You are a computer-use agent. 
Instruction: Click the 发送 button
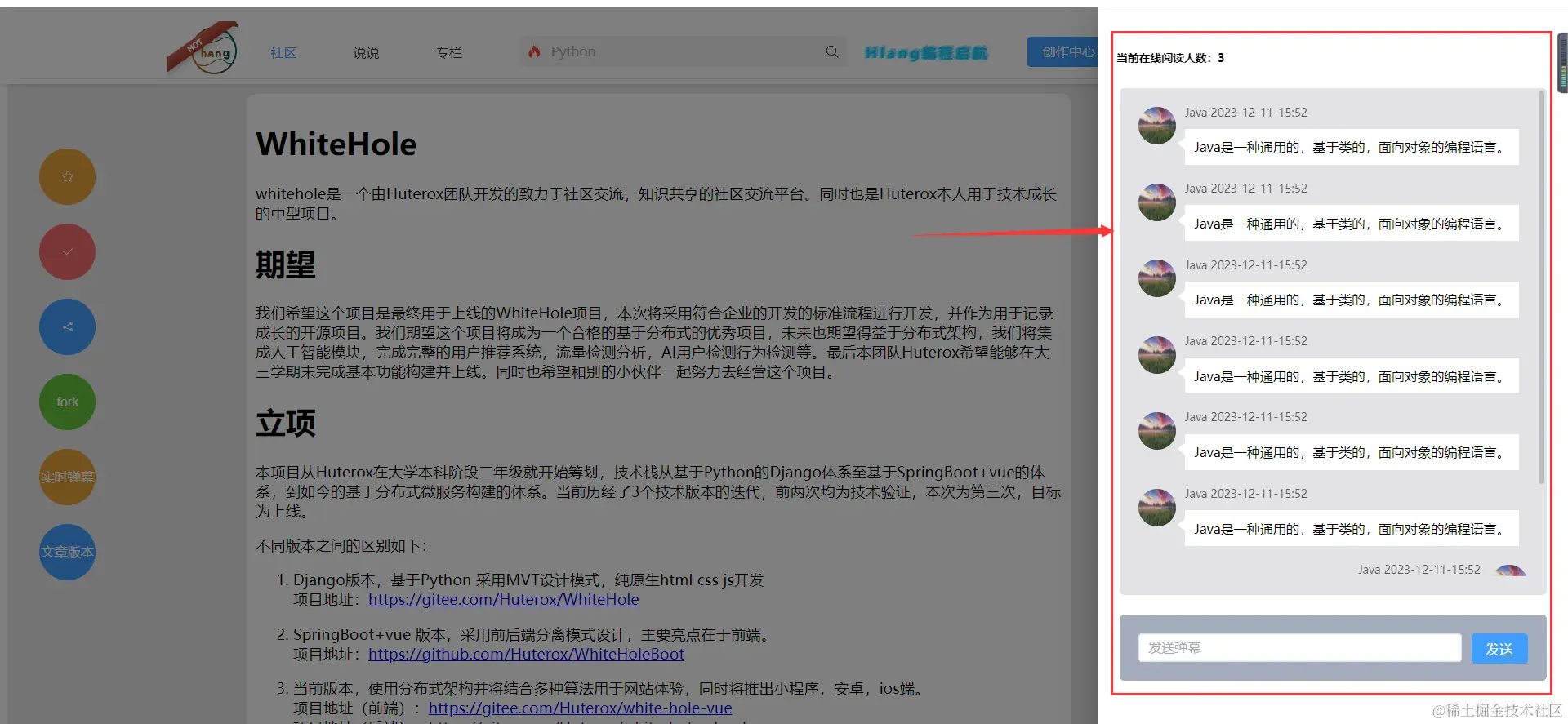1499,648
